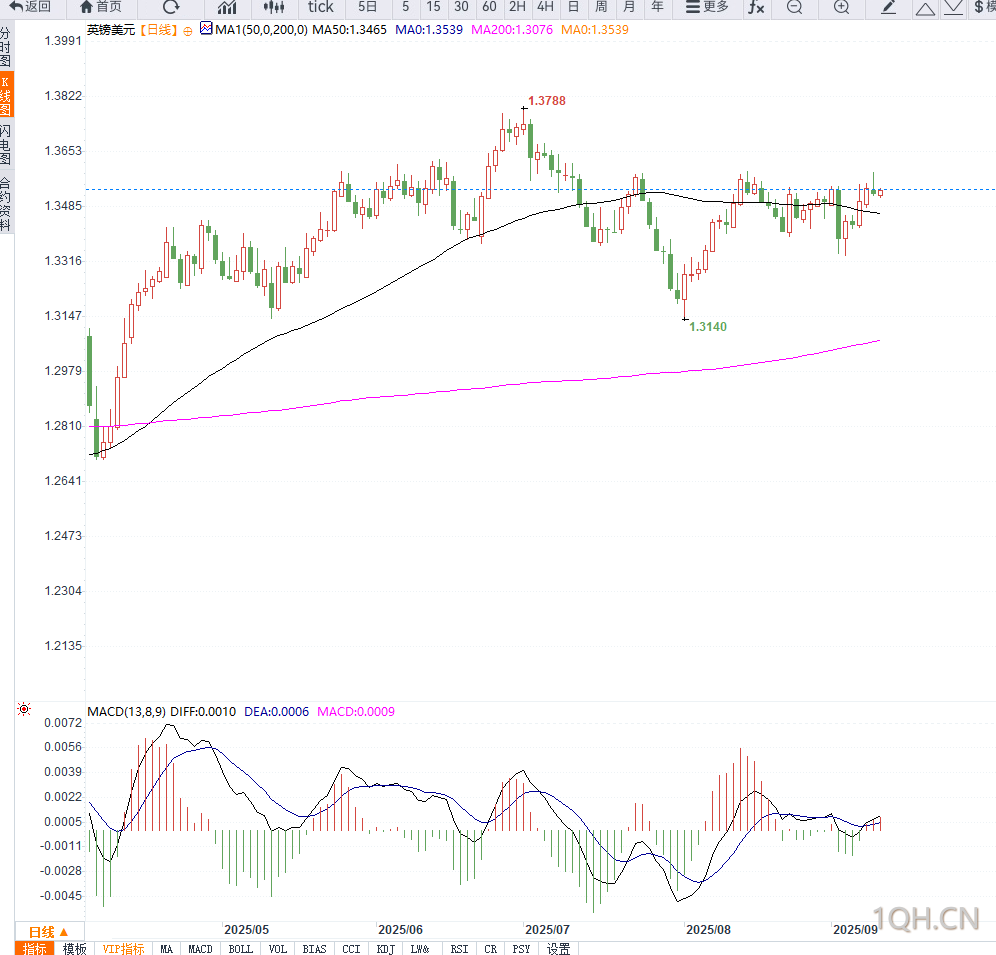Click the red sun icon by MACD panel
The image size is (996, 955).
point(24,709)
